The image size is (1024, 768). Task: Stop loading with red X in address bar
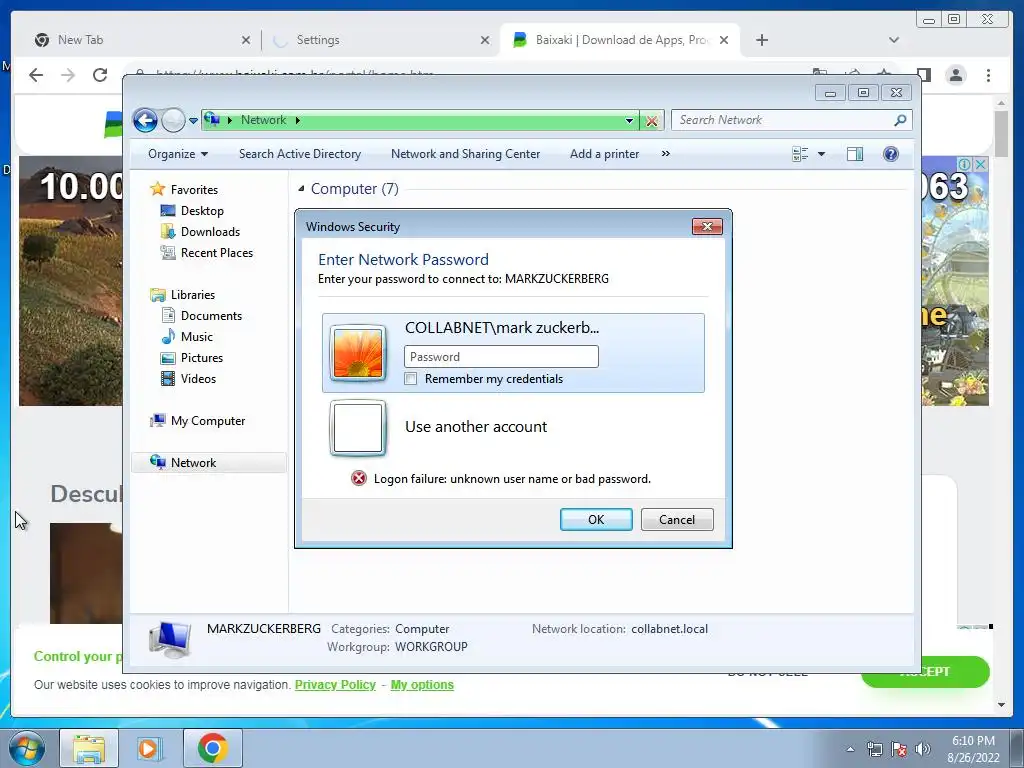(x=651, y=121)
